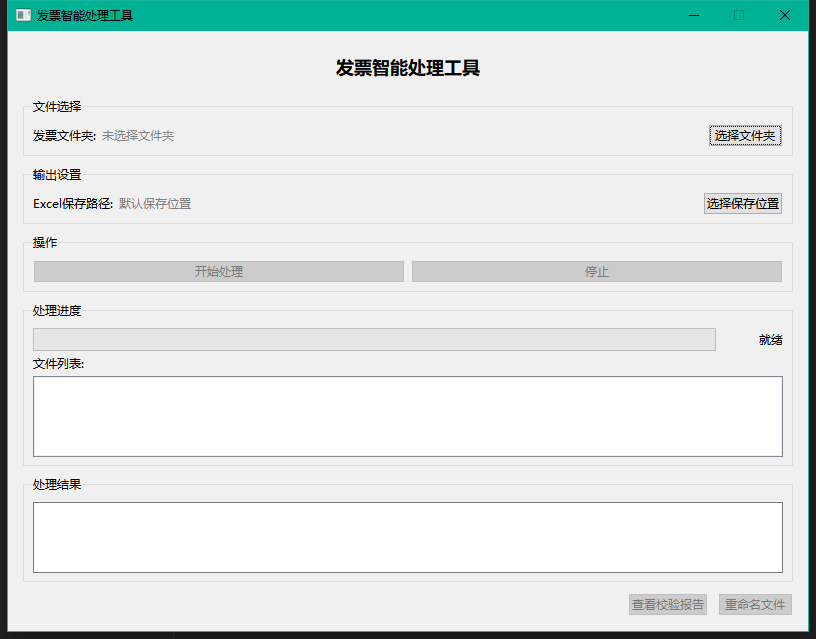Screen dimensions: 816x639
Task: Click the 选择文件夹 button
Action: pyautogui.click(x=744, y=136)
